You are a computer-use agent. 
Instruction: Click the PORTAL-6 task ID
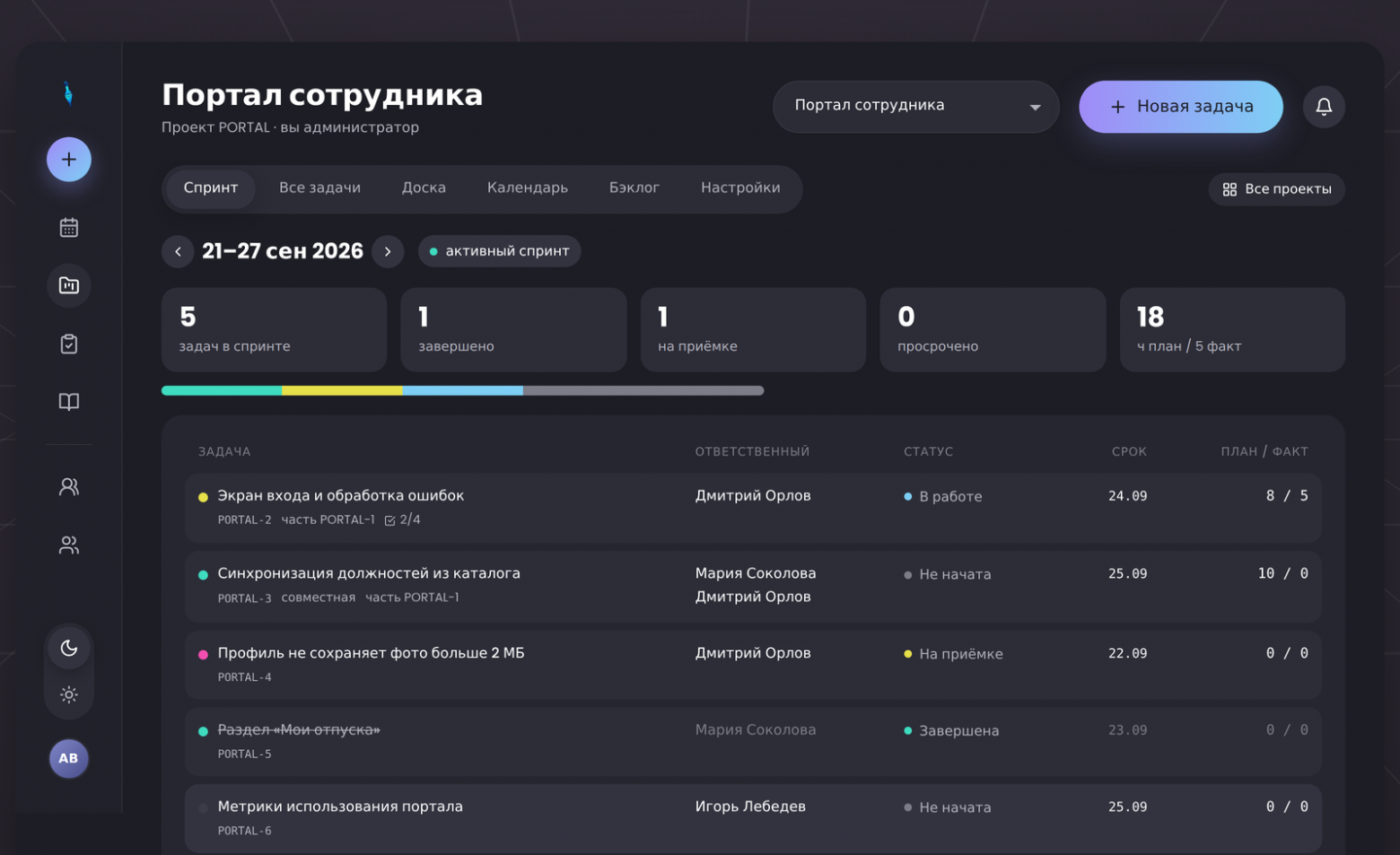coord(244,832)
